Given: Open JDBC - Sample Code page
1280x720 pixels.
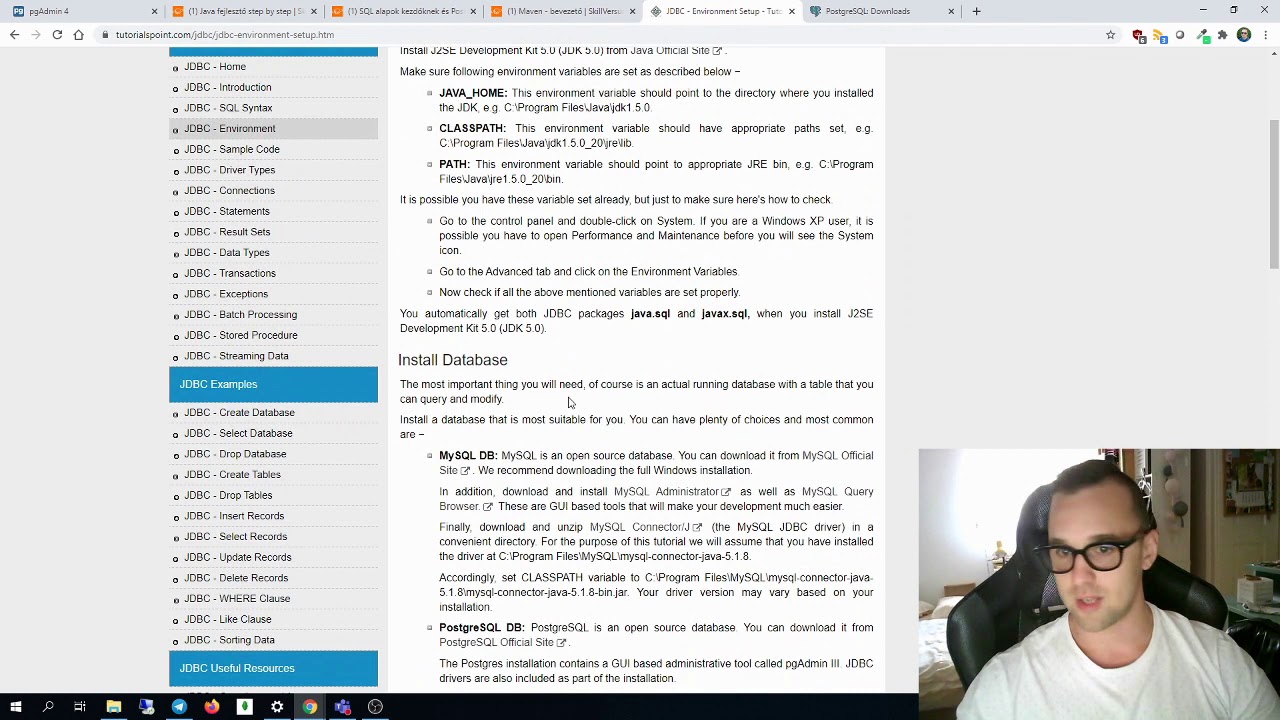Looking at the screenshot, I should click(x=232, y=149).
